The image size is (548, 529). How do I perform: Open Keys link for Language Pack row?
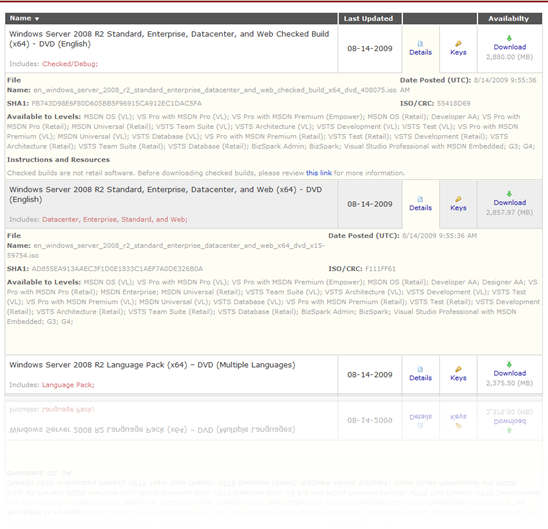pyautogui.click(x=458, y=378)
